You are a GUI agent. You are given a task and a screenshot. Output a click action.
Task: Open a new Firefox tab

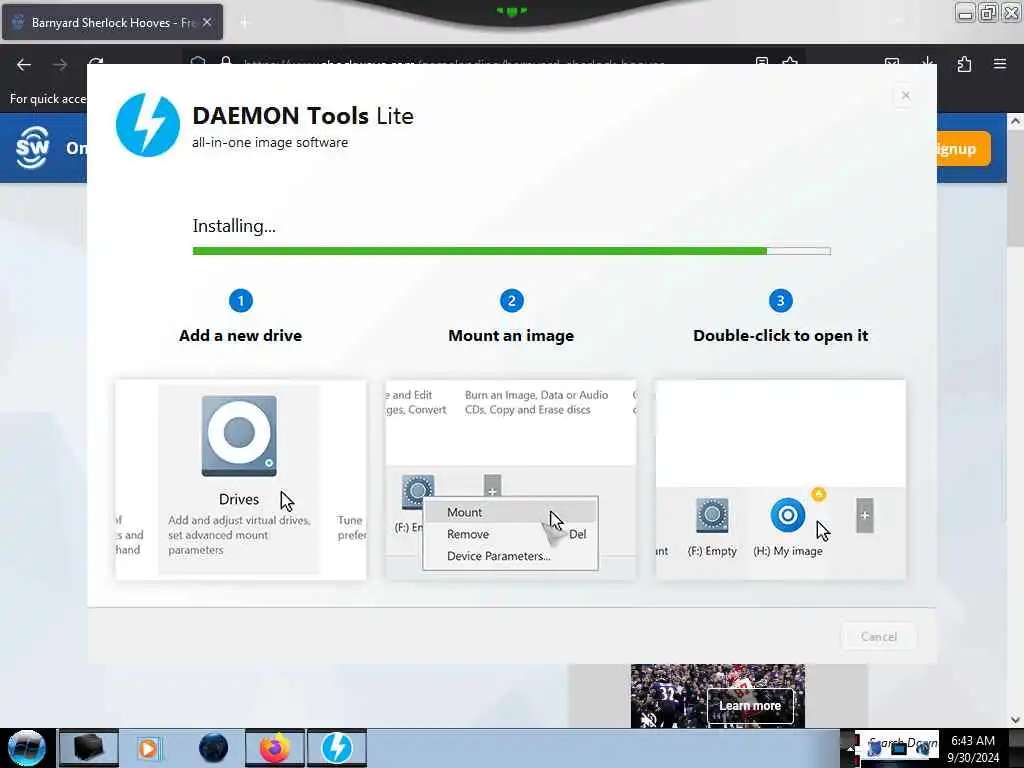click(x=244, y=23)
